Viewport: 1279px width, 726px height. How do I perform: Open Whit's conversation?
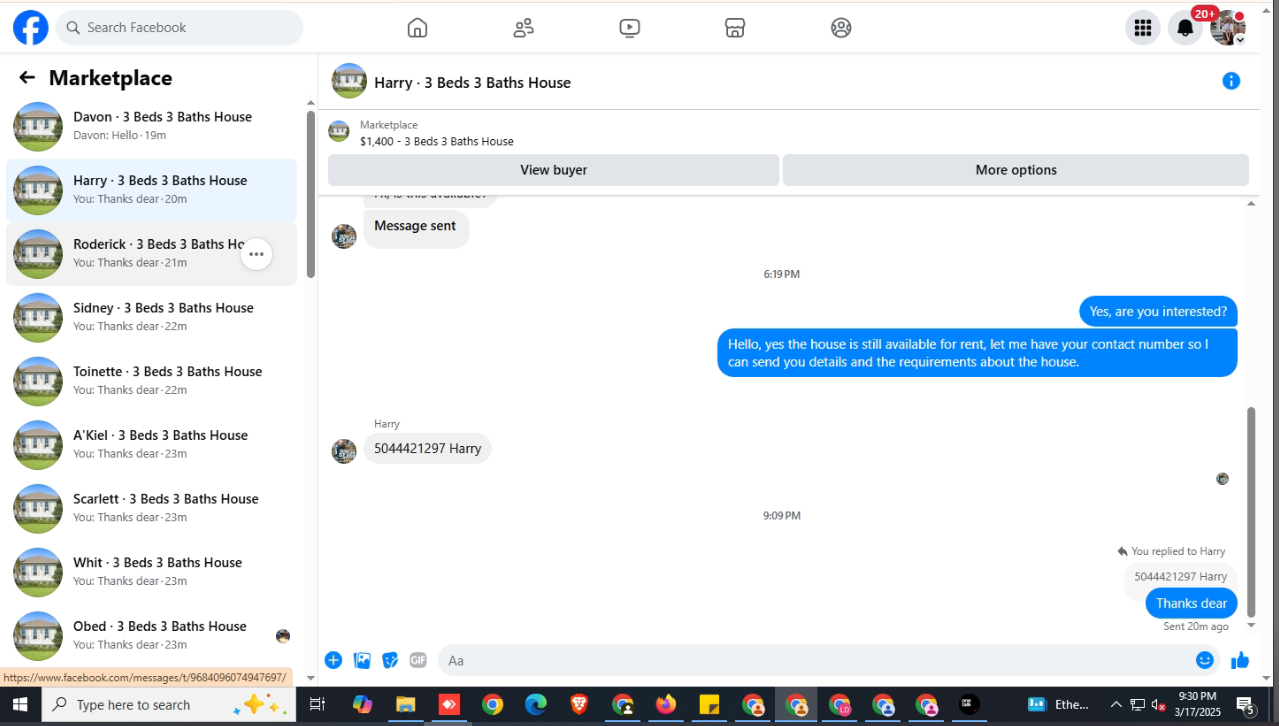click(152, 572)
